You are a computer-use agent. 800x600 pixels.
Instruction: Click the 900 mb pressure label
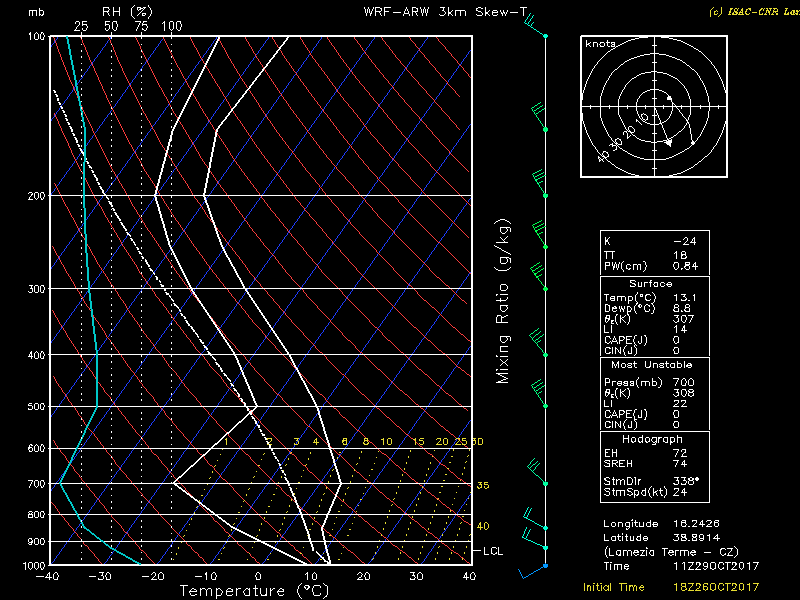click(x=36, y=541)
